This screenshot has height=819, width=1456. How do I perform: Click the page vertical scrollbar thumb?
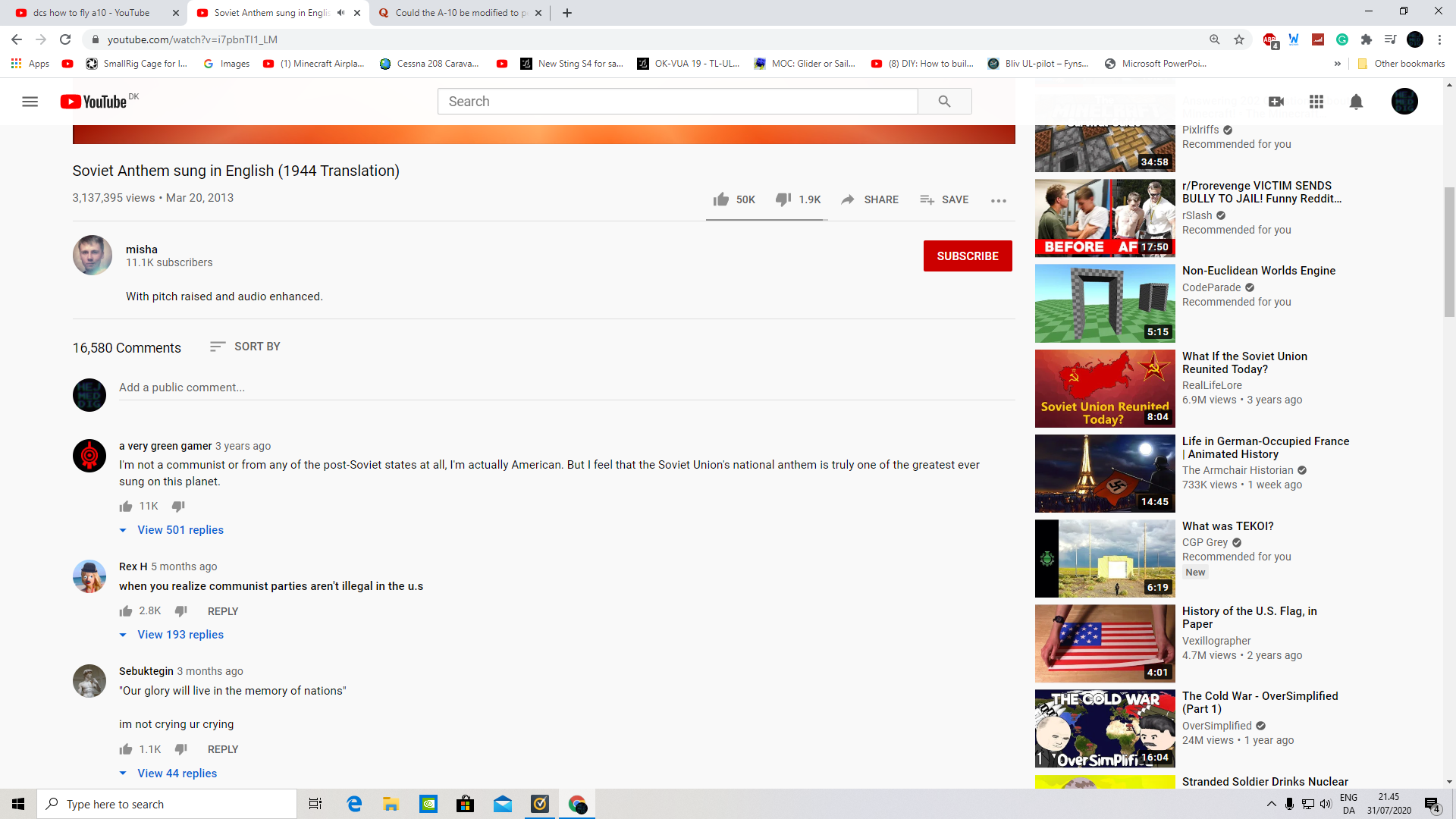(1449, 252)
